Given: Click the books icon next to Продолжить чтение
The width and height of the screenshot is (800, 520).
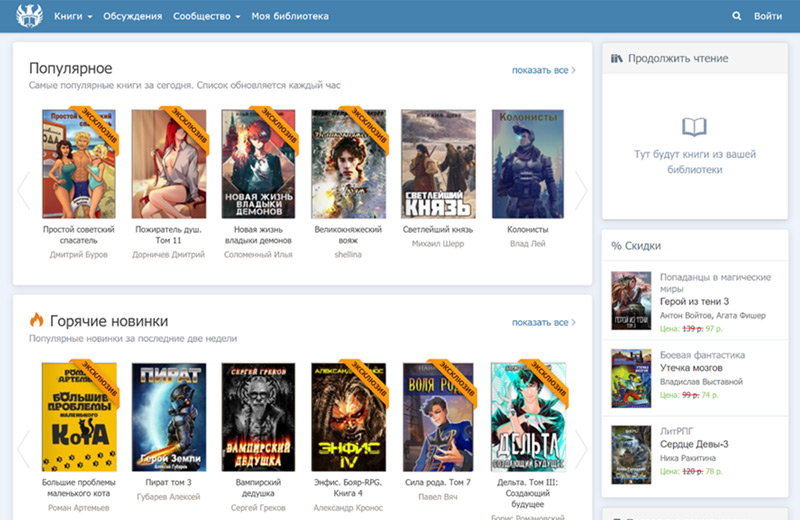Looking at the screenshot, I should click(616, 58).
